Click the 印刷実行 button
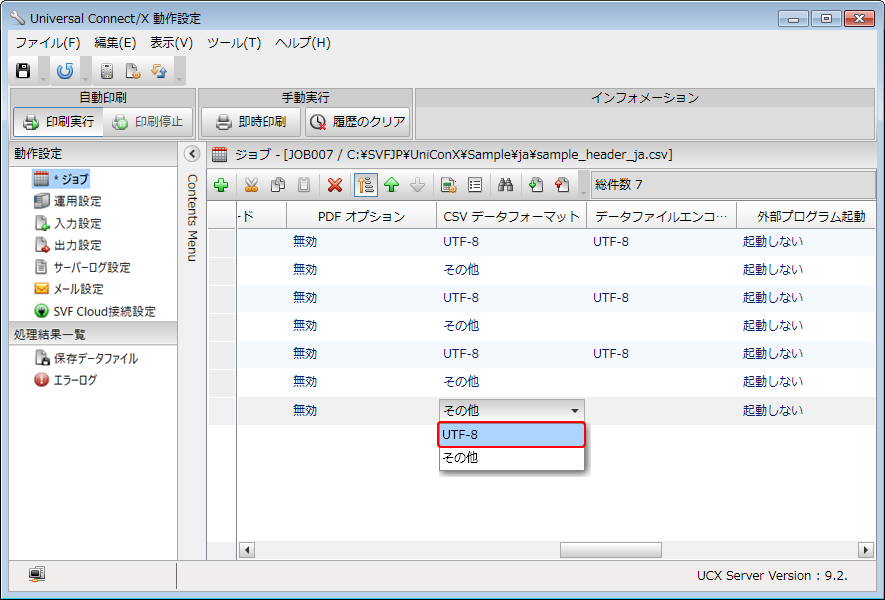This screenshot has height=600, width=885. click(59, 122)
